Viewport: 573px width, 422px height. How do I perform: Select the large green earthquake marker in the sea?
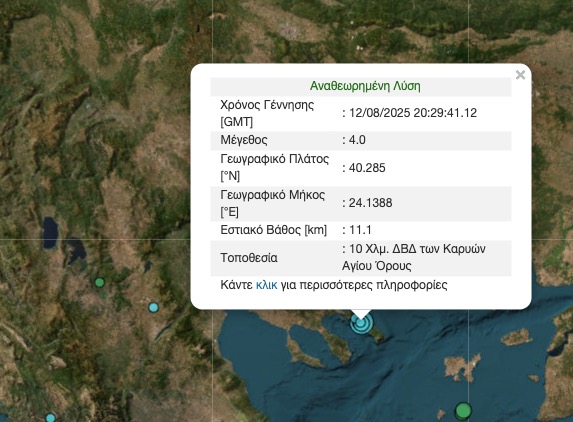click(463, 410)
